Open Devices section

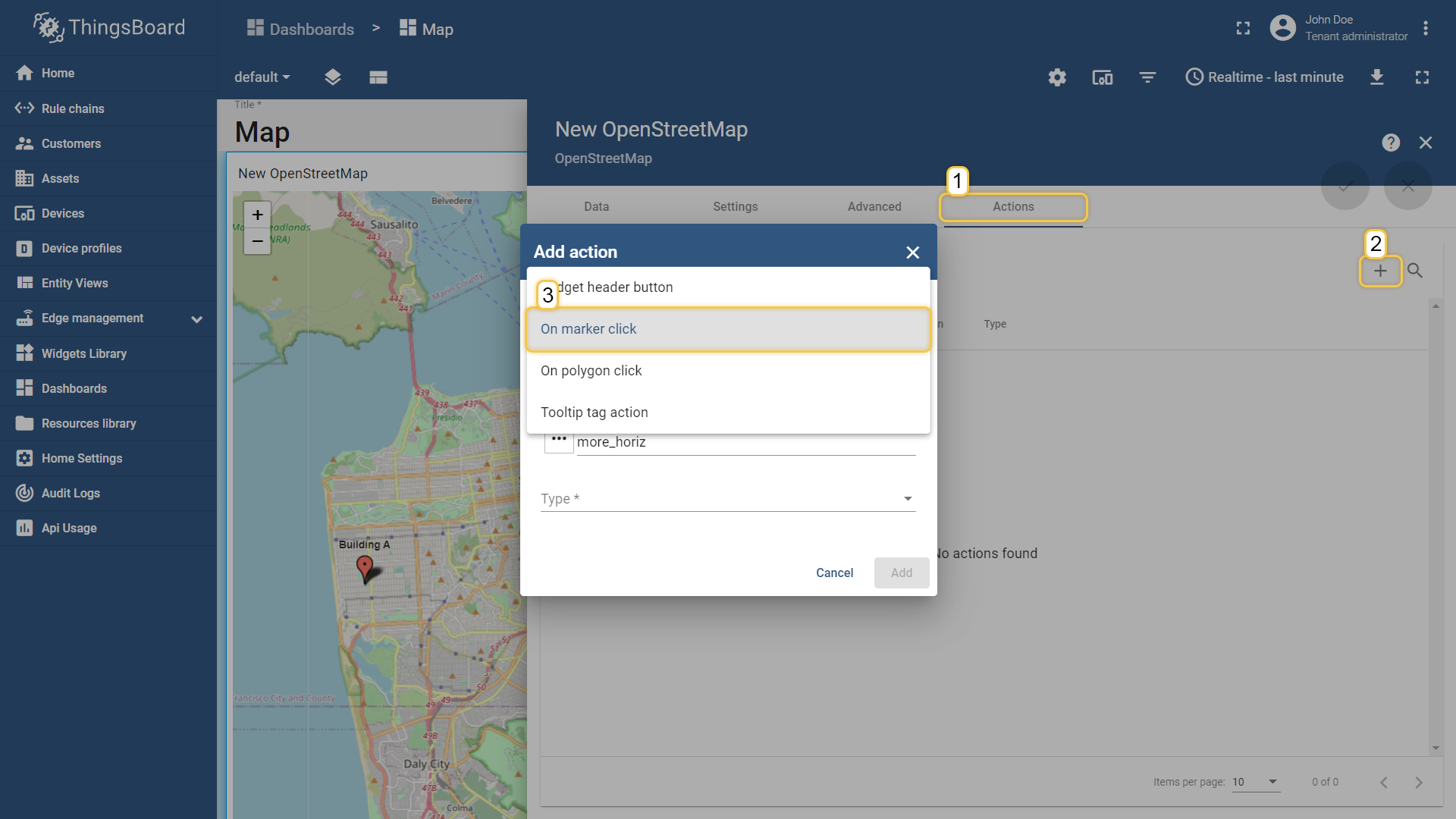click(x=108, y=213)
